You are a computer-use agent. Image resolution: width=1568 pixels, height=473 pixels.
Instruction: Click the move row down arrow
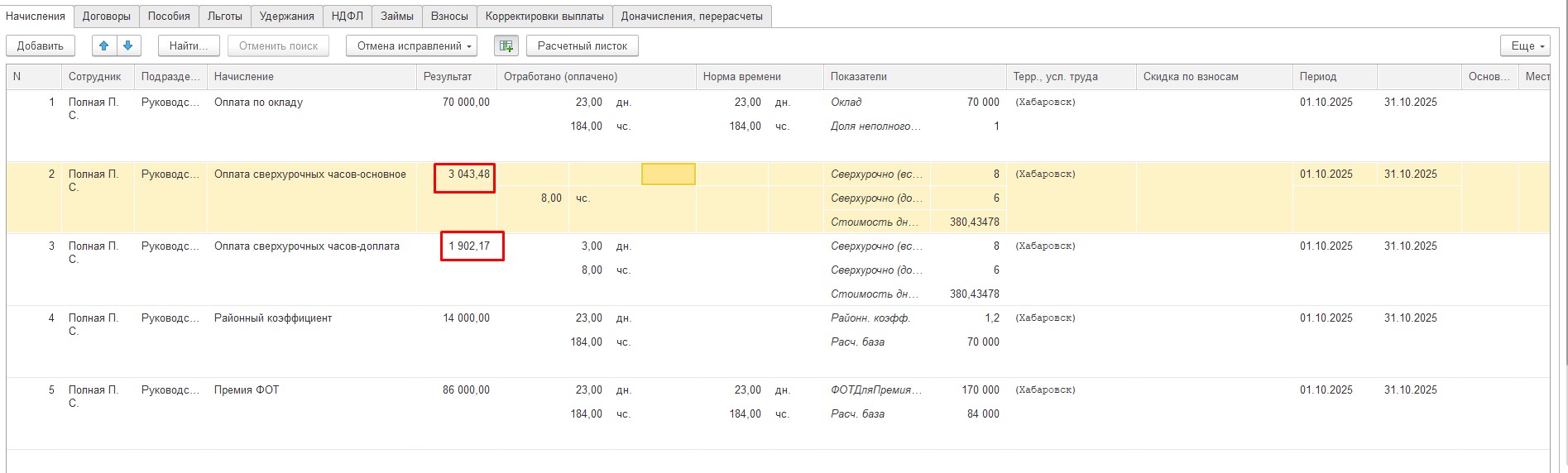coord(128,46)
